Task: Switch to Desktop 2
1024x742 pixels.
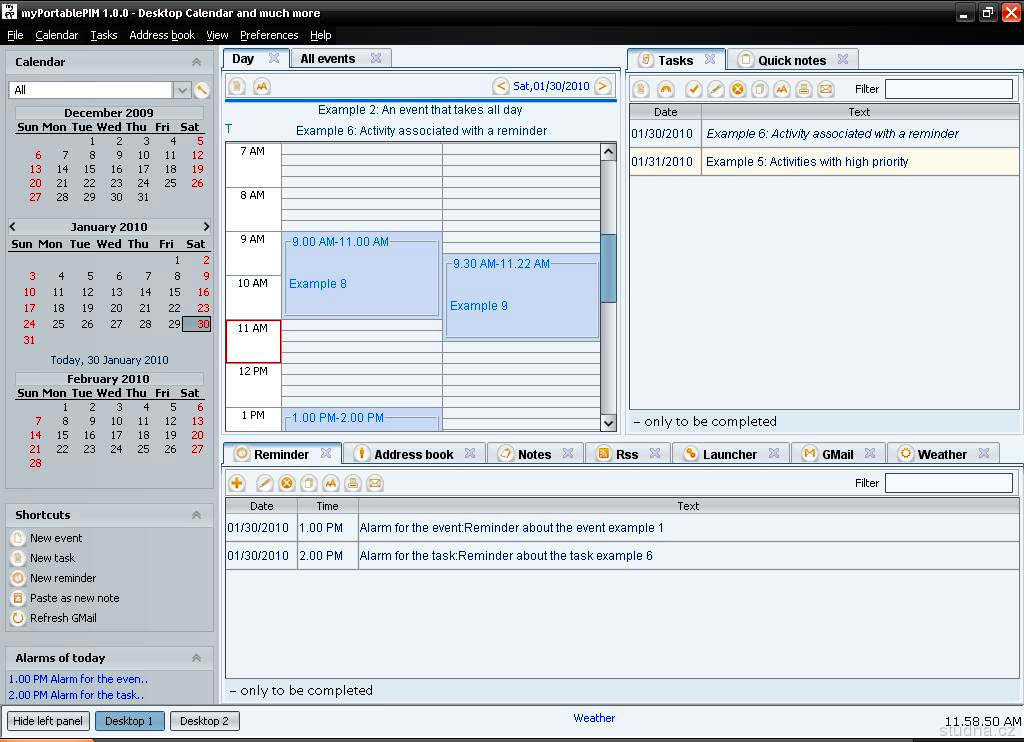Action: 204,721
